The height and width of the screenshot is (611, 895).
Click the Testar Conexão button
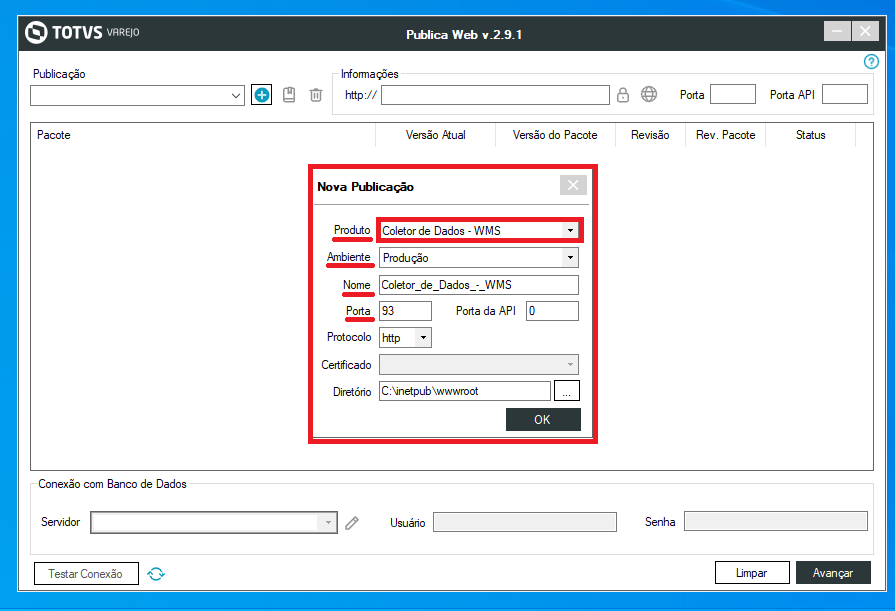[x=86, y=574]
